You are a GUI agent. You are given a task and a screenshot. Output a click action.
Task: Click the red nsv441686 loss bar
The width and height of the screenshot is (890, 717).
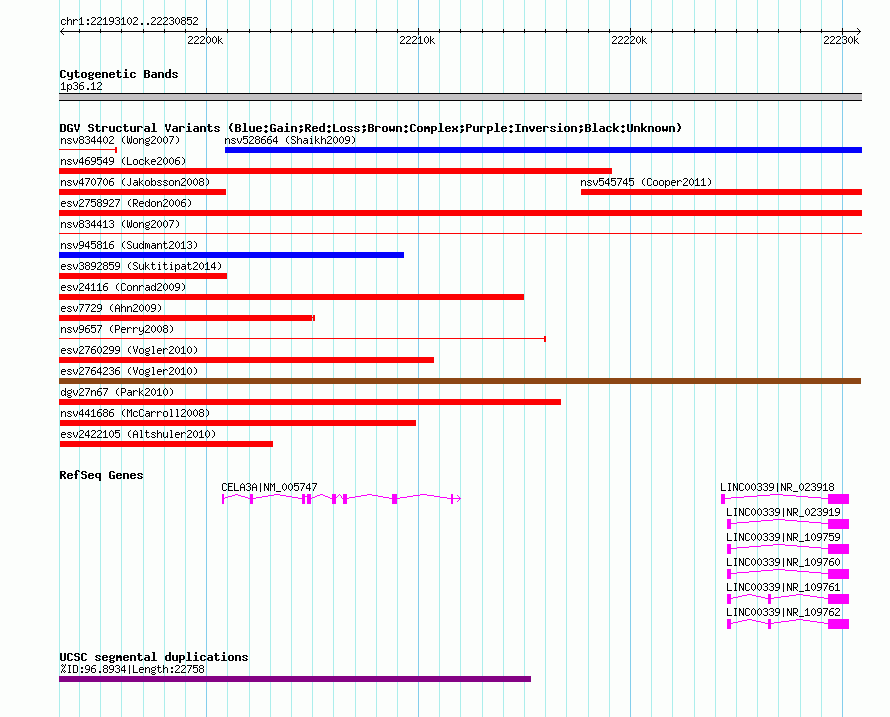(x=237, y=424)
